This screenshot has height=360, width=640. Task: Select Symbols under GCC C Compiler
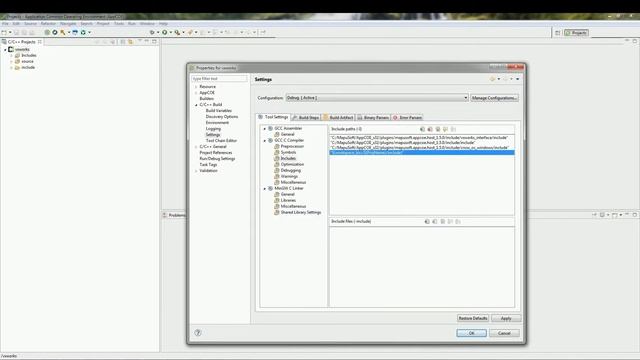point(288,152)
